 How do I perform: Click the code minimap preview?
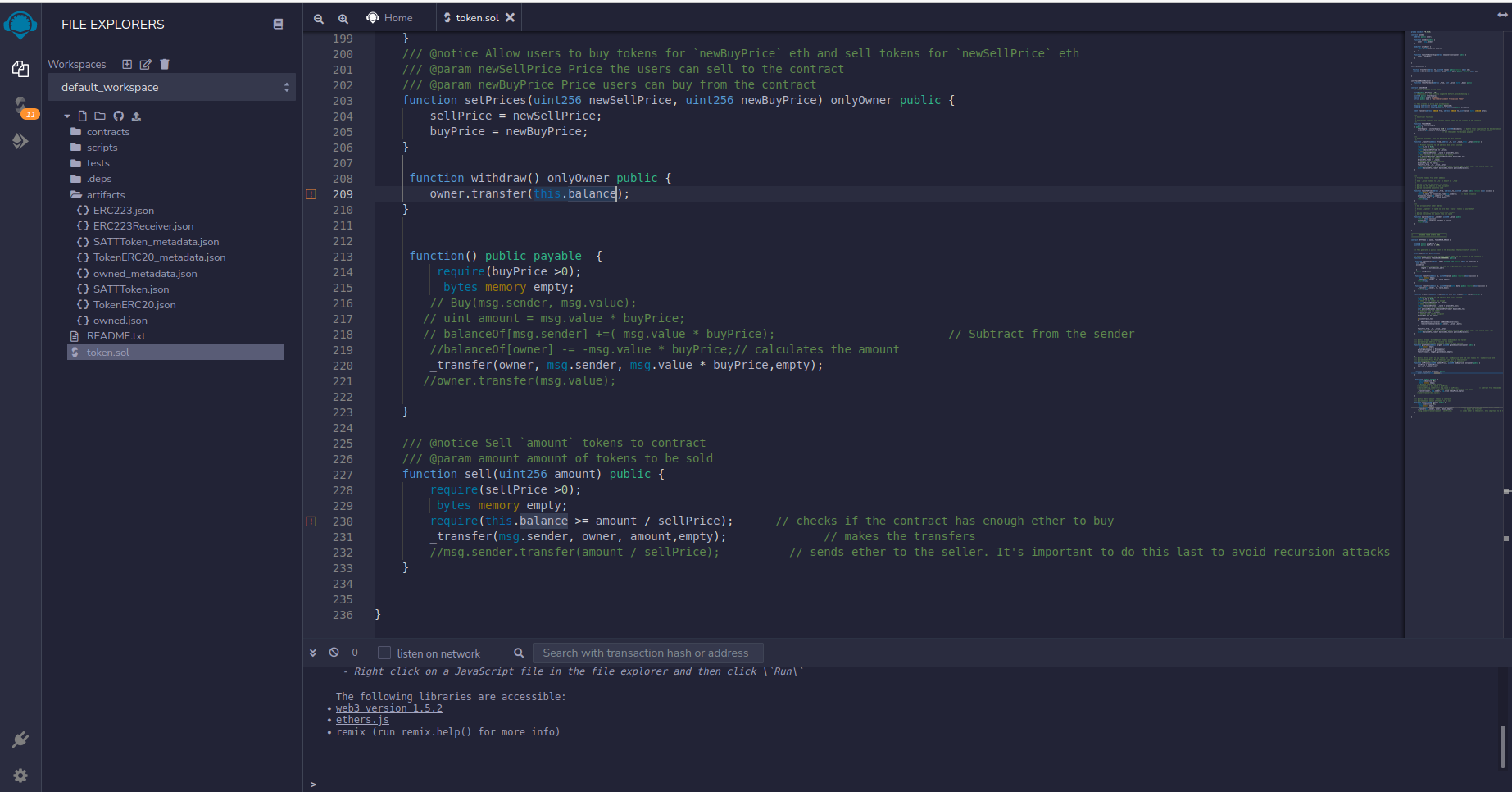(x=1455, y=224)
